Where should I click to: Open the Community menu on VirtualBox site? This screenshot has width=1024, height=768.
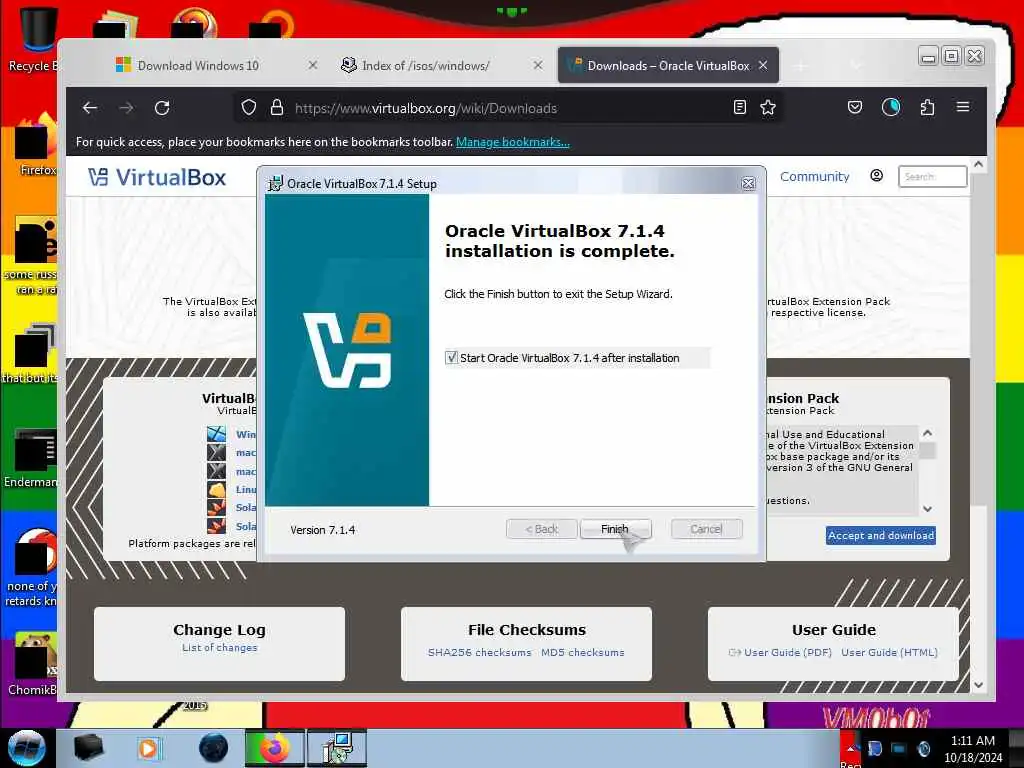(814, 176)
